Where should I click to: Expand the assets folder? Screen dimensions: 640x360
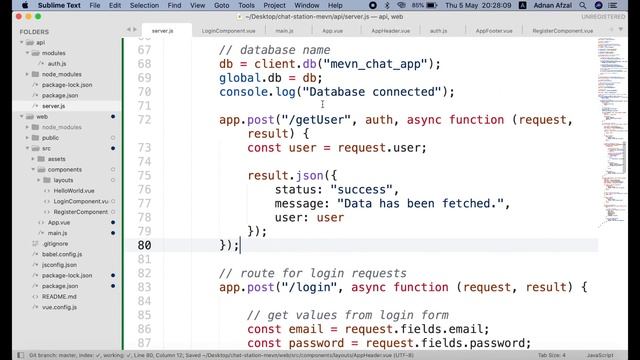point(33,159)
